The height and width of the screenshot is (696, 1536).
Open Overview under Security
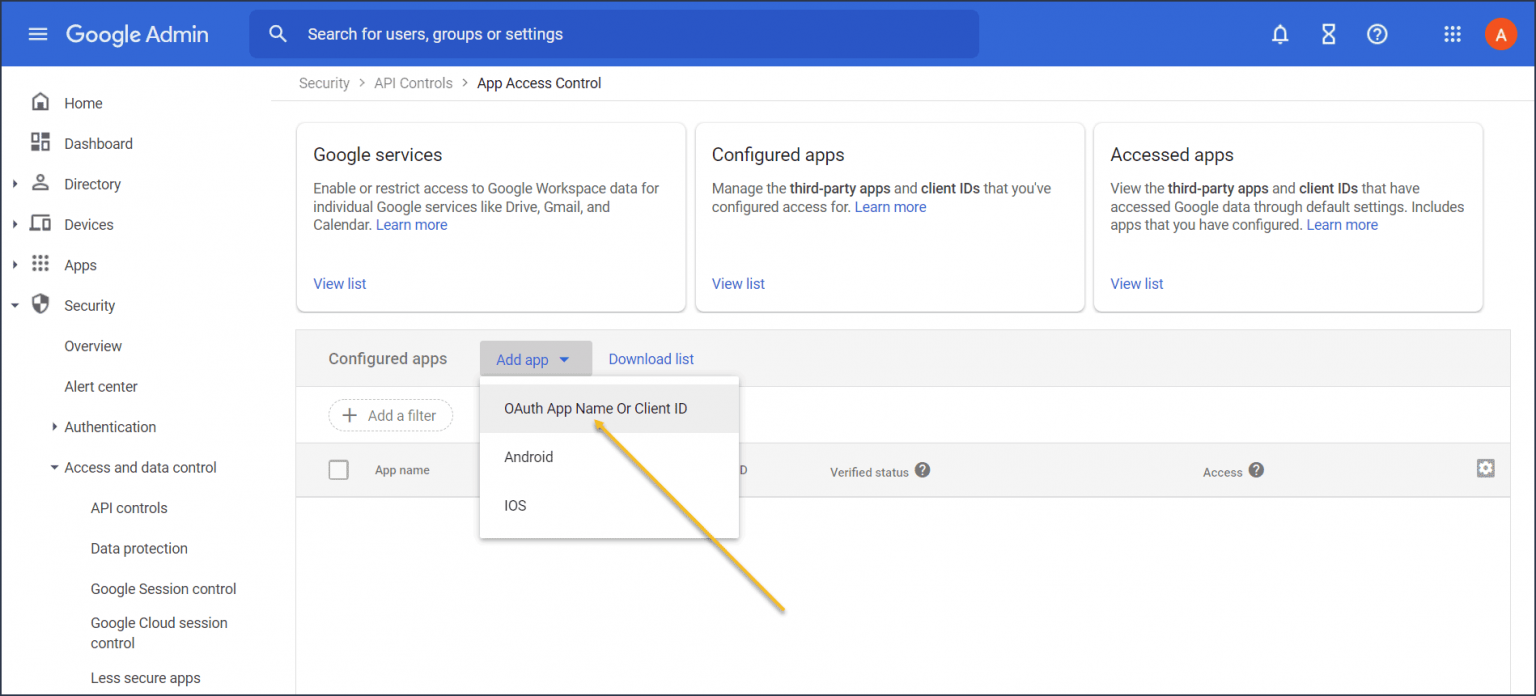point(93,346)
